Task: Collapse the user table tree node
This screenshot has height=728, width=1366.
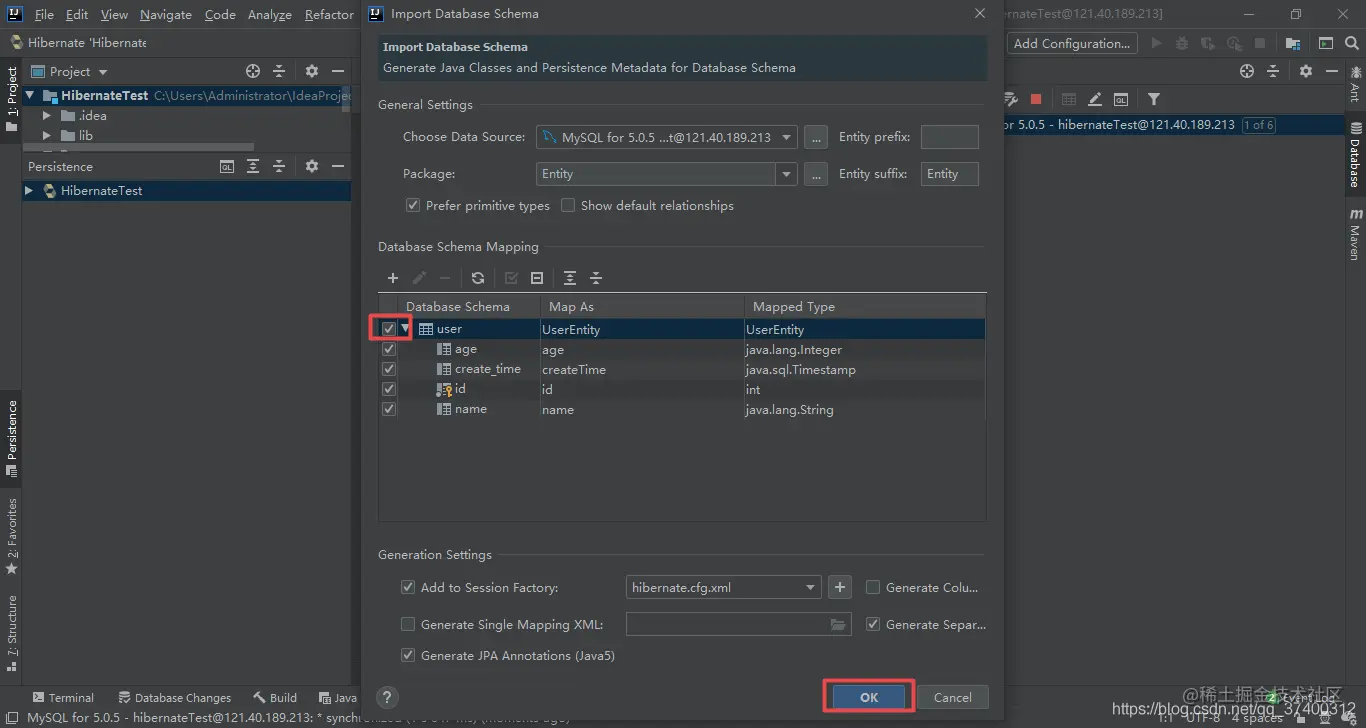Action: [406, 329]
